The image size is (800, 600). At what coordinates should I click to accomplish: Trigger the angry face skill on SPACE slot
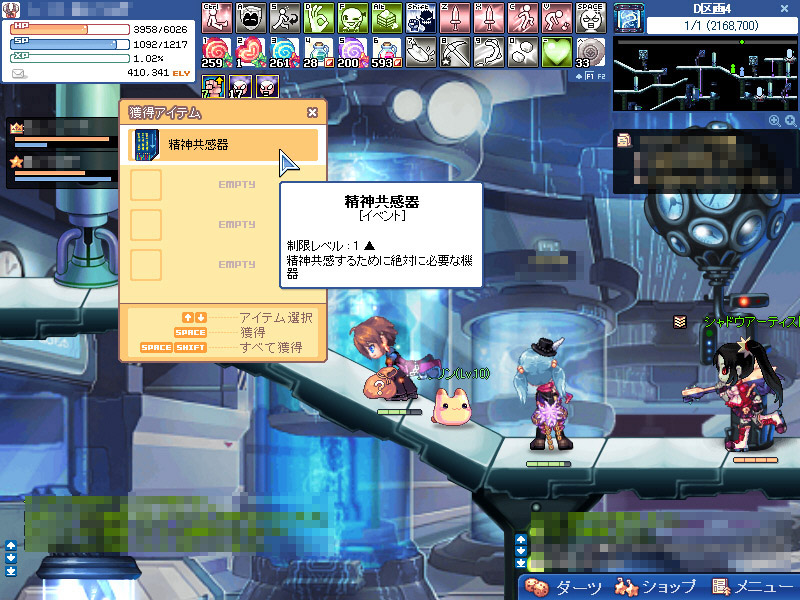tap(591, 18)
